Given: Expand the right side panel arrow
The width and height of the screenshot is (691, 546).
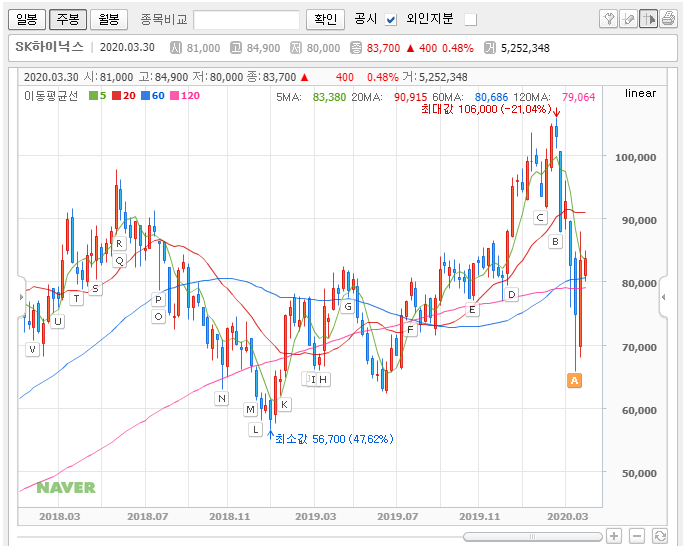Looking at the screenshot, I should pyautogui.click(x=664, y=297).
